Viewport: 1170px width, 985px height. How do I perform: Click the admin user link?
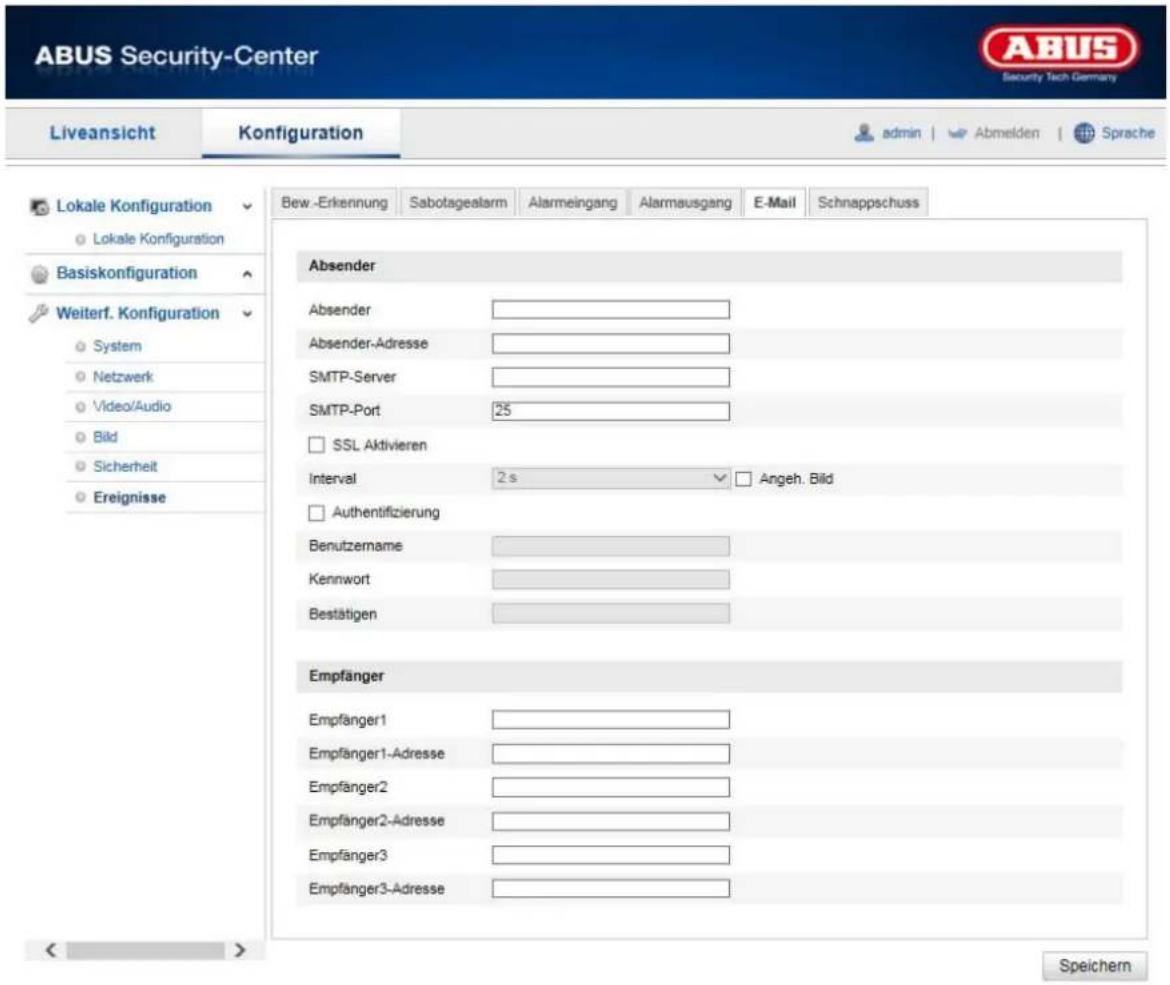tap(901, 133)
